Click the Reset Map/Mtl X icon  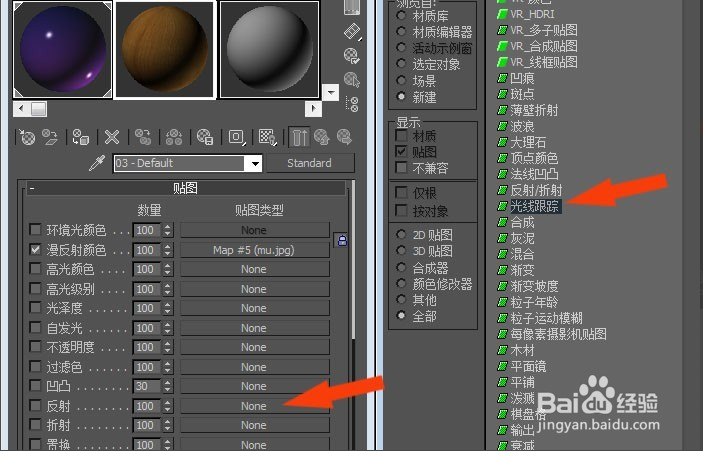click(x=112, y=137)
